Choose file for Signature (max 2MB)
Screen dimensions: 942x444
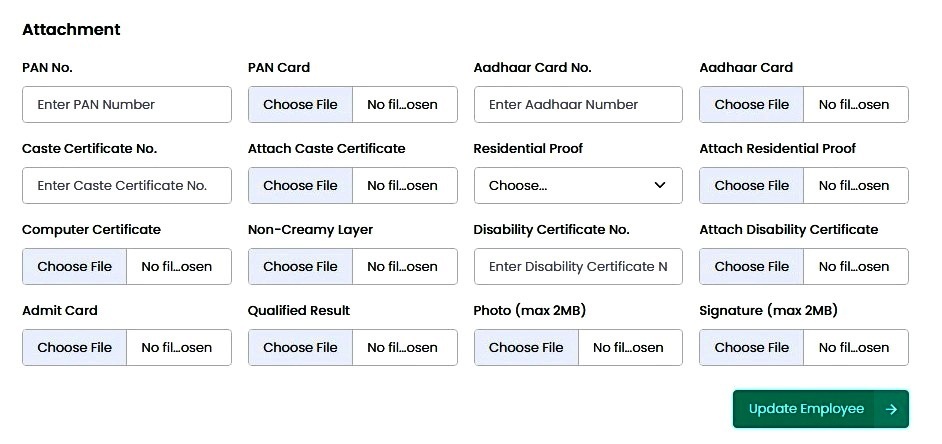(x=752, y=348)
